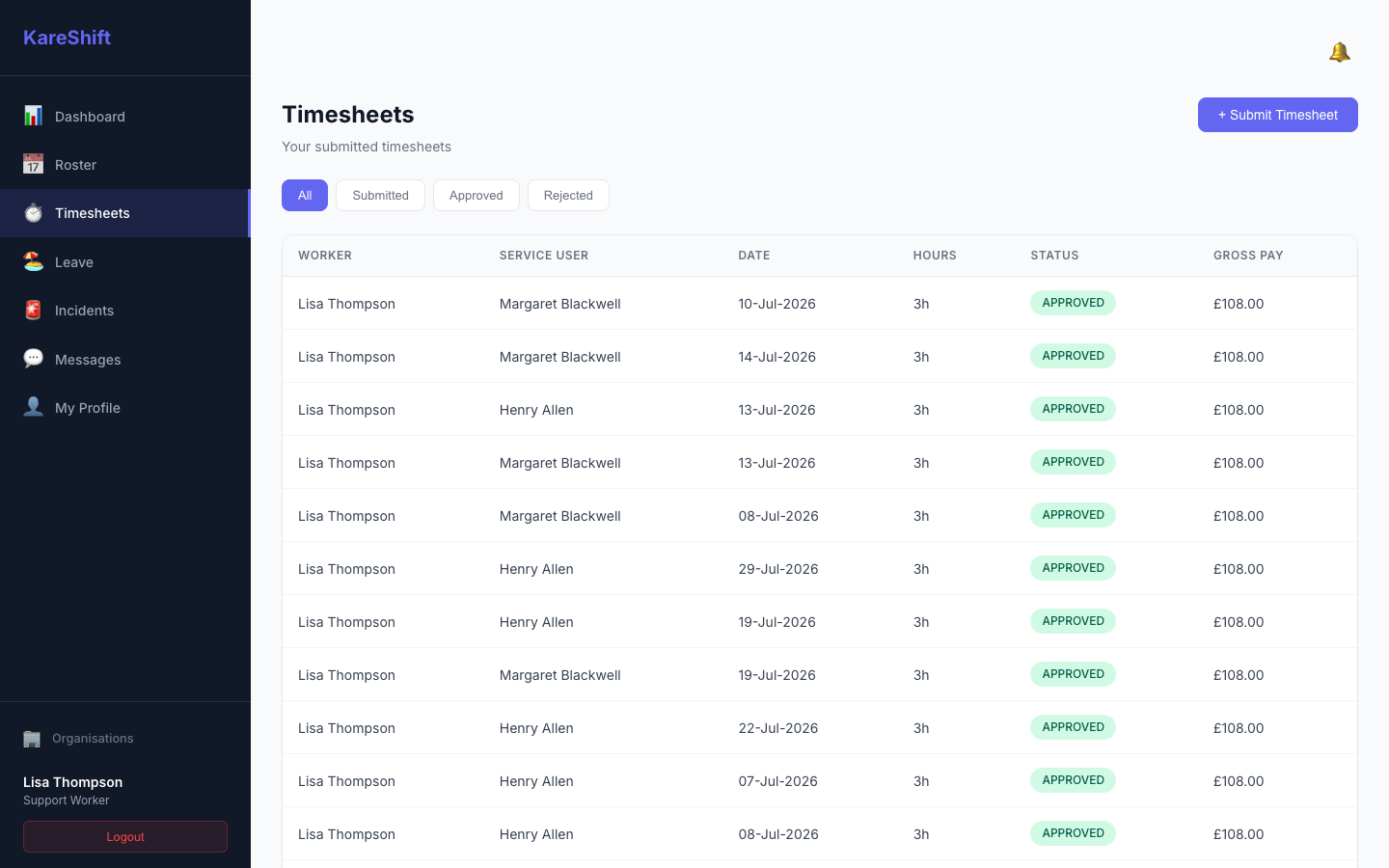Click Lisa Thompson in 10-Jul-2026 row
Image resolution: width=1389 pixels, height=868 pixels.
pos(346,304)
